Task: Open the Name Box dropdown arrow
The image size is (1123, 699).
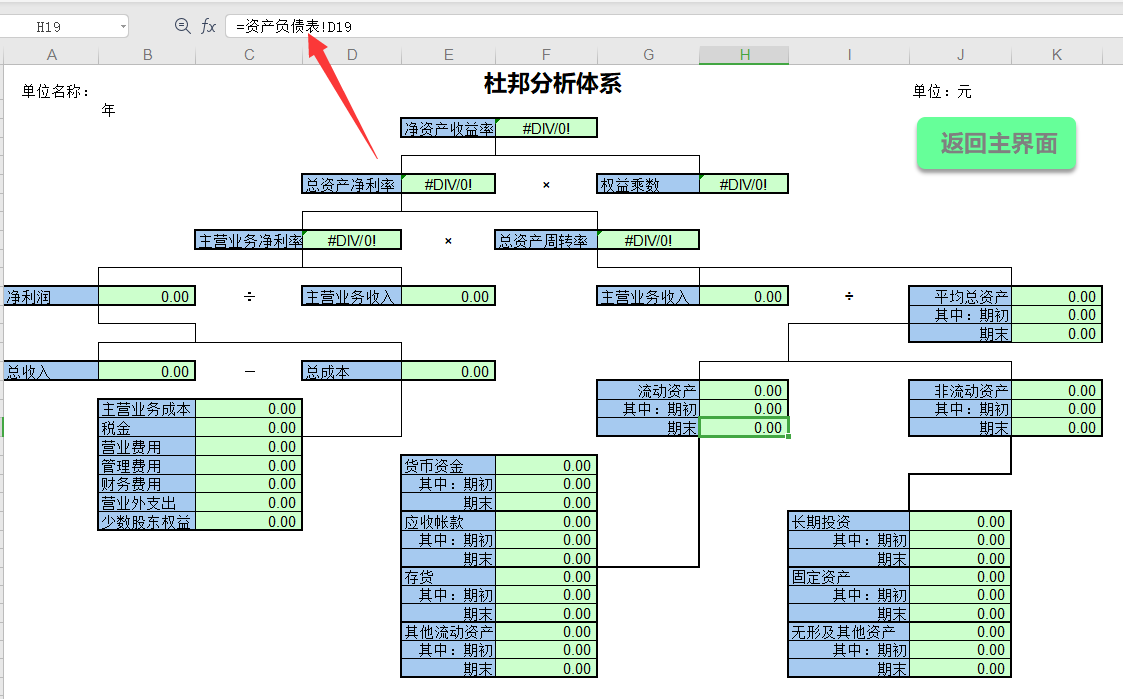Action: click(125, 26)
